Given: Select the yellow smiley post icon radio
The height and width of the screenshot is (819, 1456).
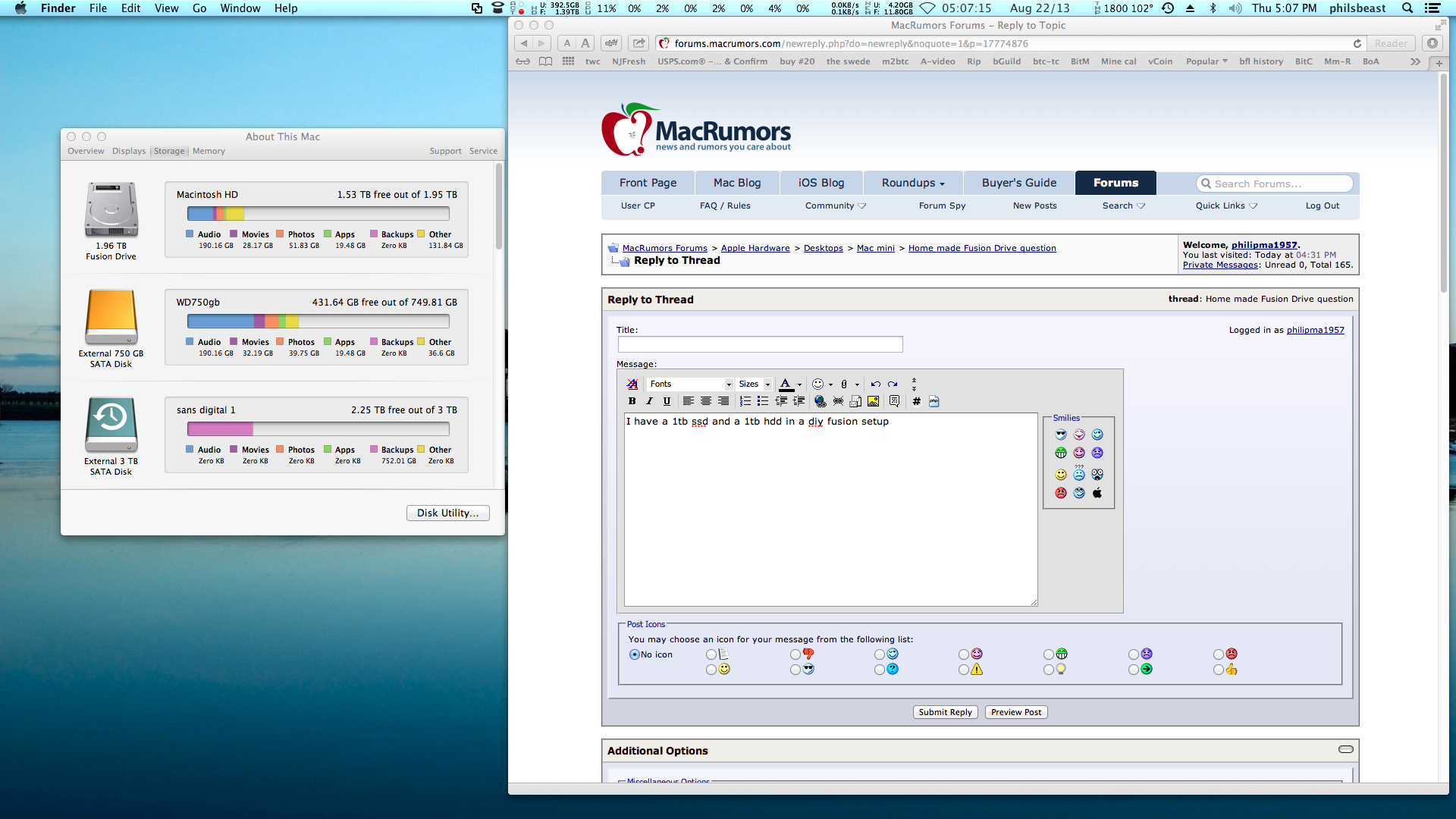Looking at the screenshot, I should (x=711, y=670).
